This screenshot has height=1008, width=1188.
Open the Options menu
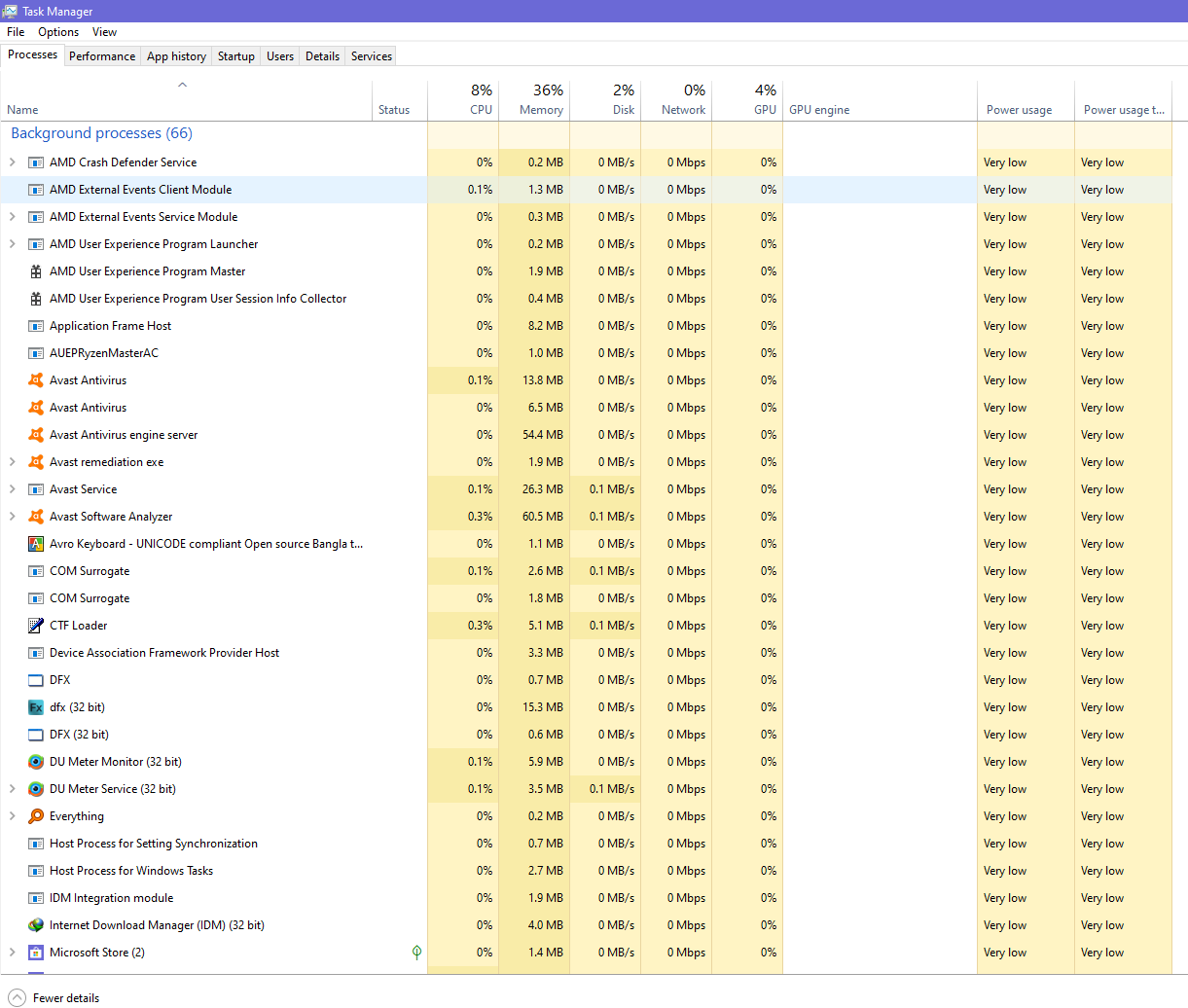58,32
